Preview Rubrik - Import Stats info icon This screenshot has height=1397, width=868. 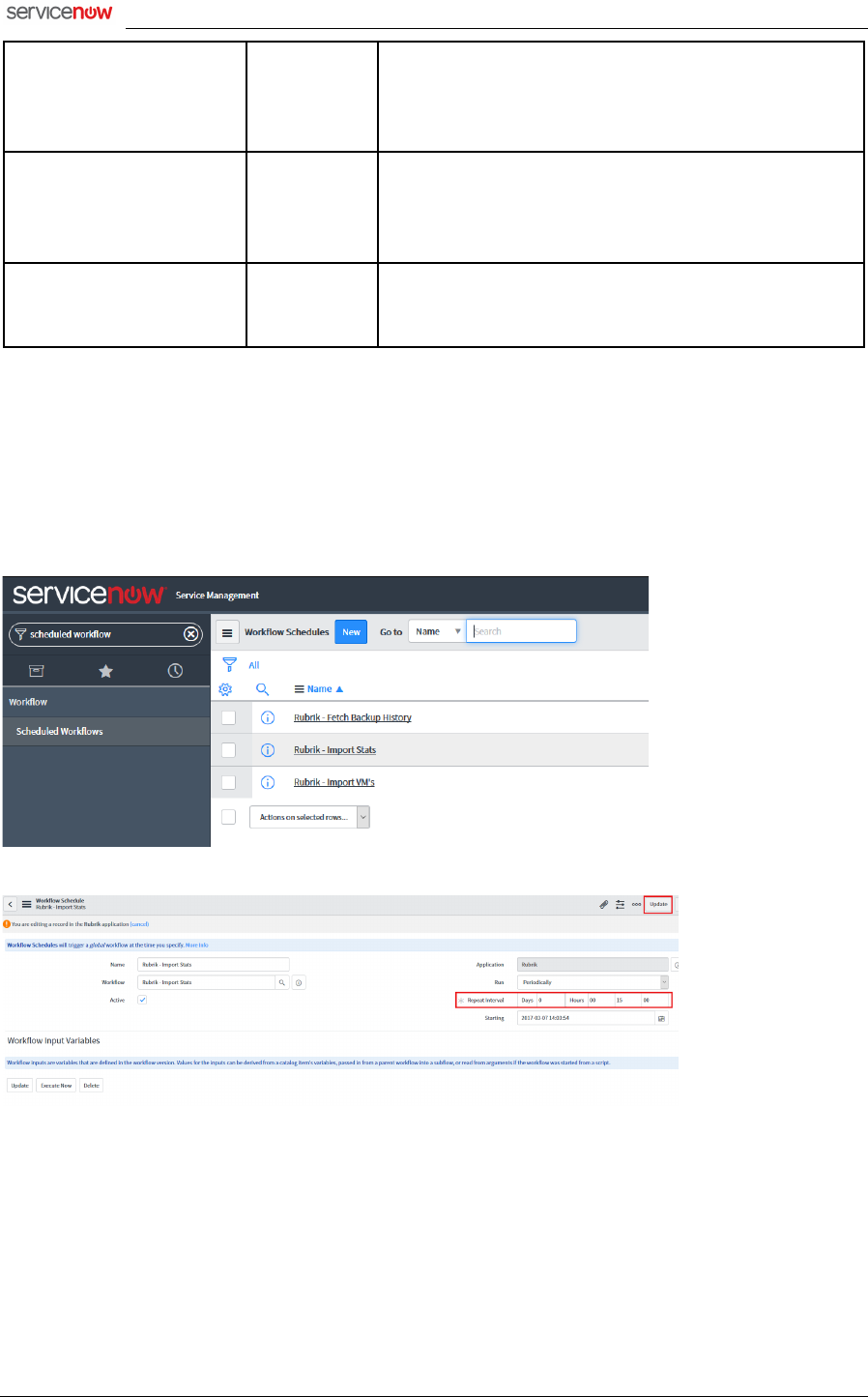(x=268, y=750)
